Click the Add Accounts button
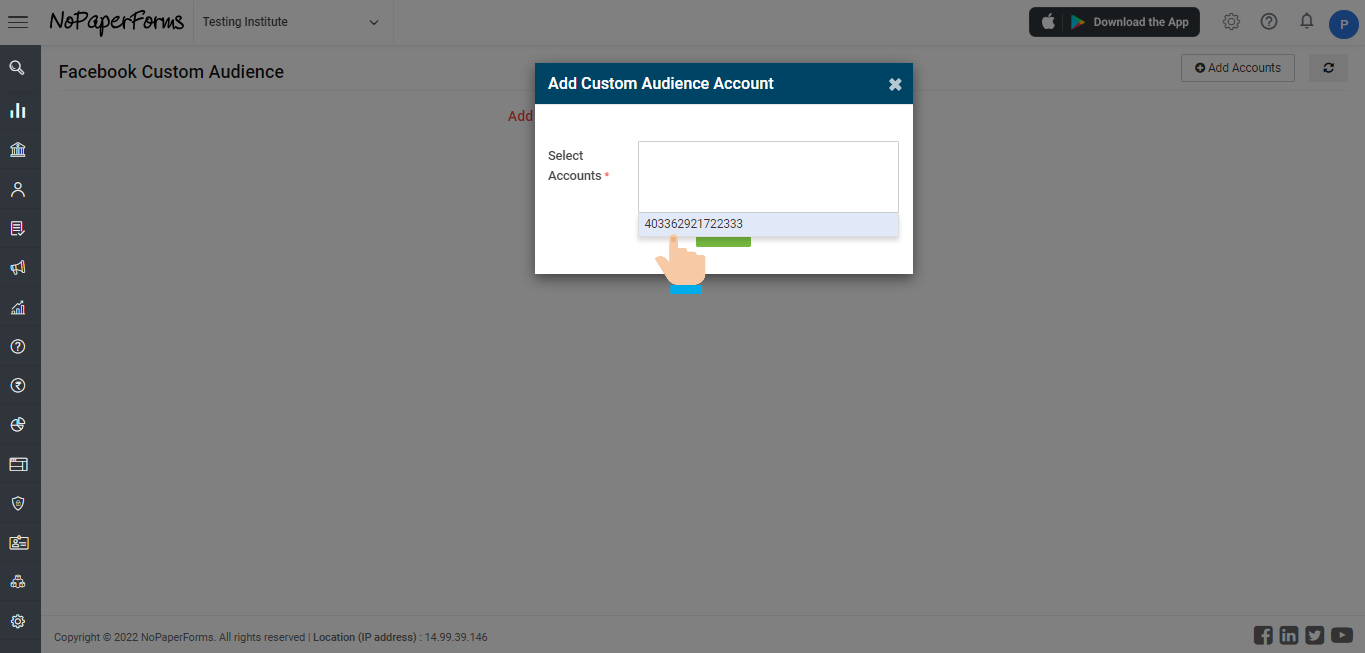Screen dimensions: 1365x653 click(x=1238, y=68)
